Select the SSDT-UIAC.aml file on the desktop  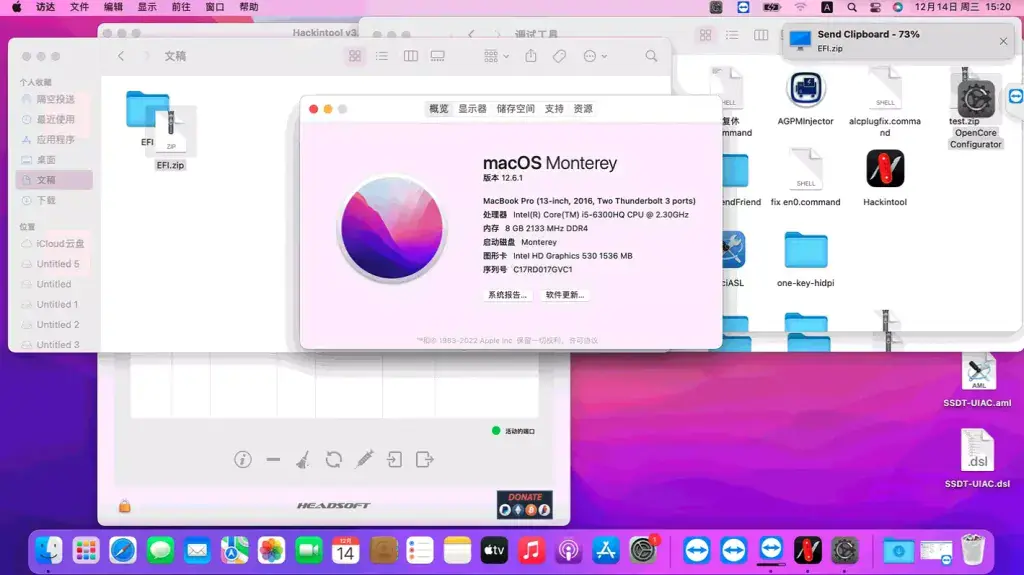point(978,371)
